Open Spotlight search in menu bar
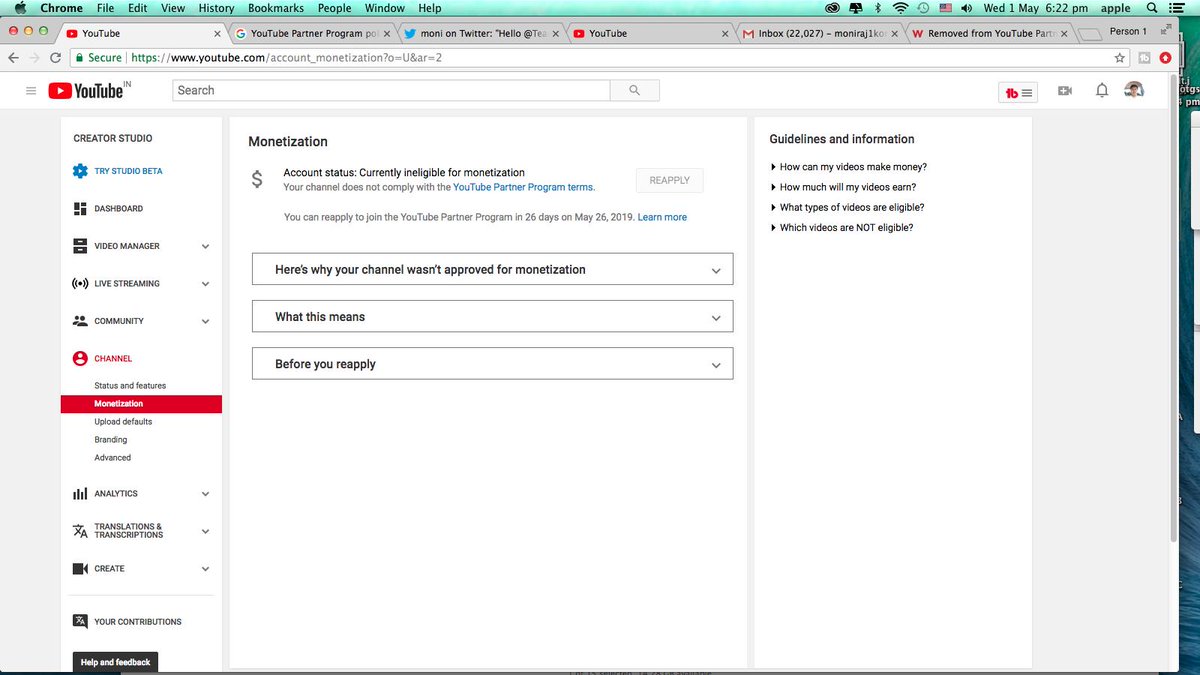The width and height of the screenshot is (1200, 675). click(1152, 8)
